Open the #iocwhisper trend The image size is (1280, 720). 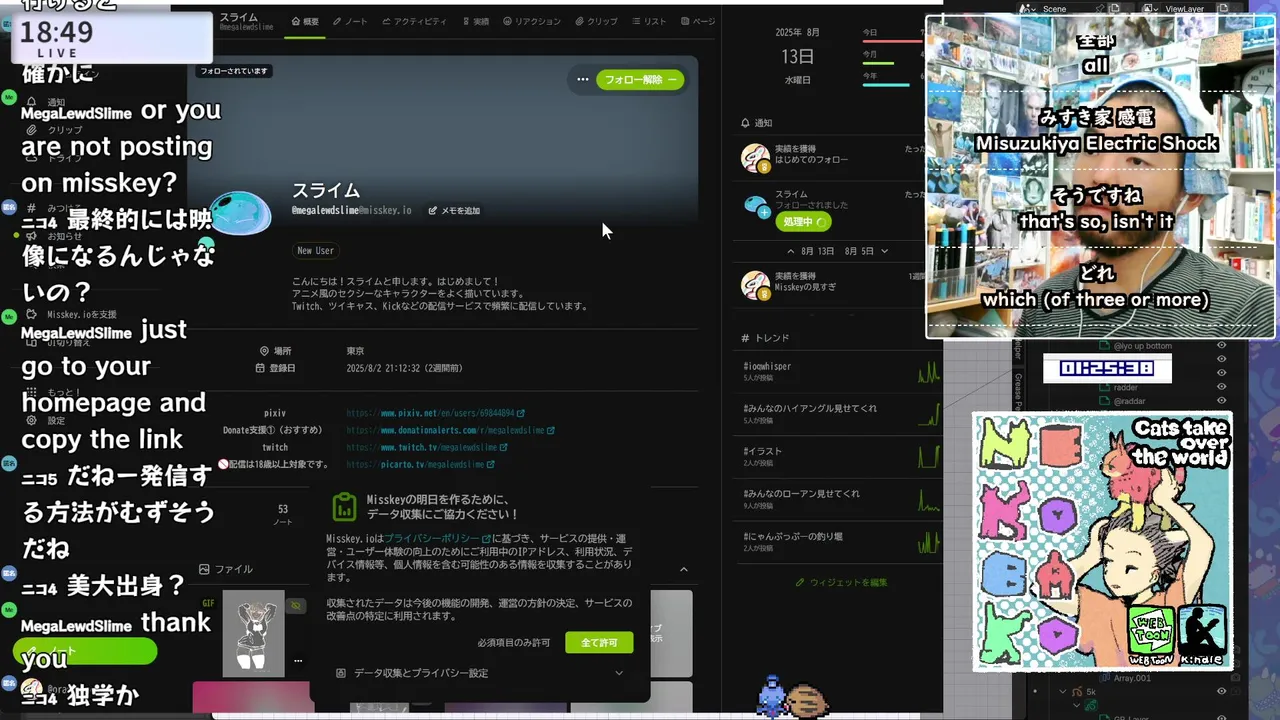[x=767, y=366]
